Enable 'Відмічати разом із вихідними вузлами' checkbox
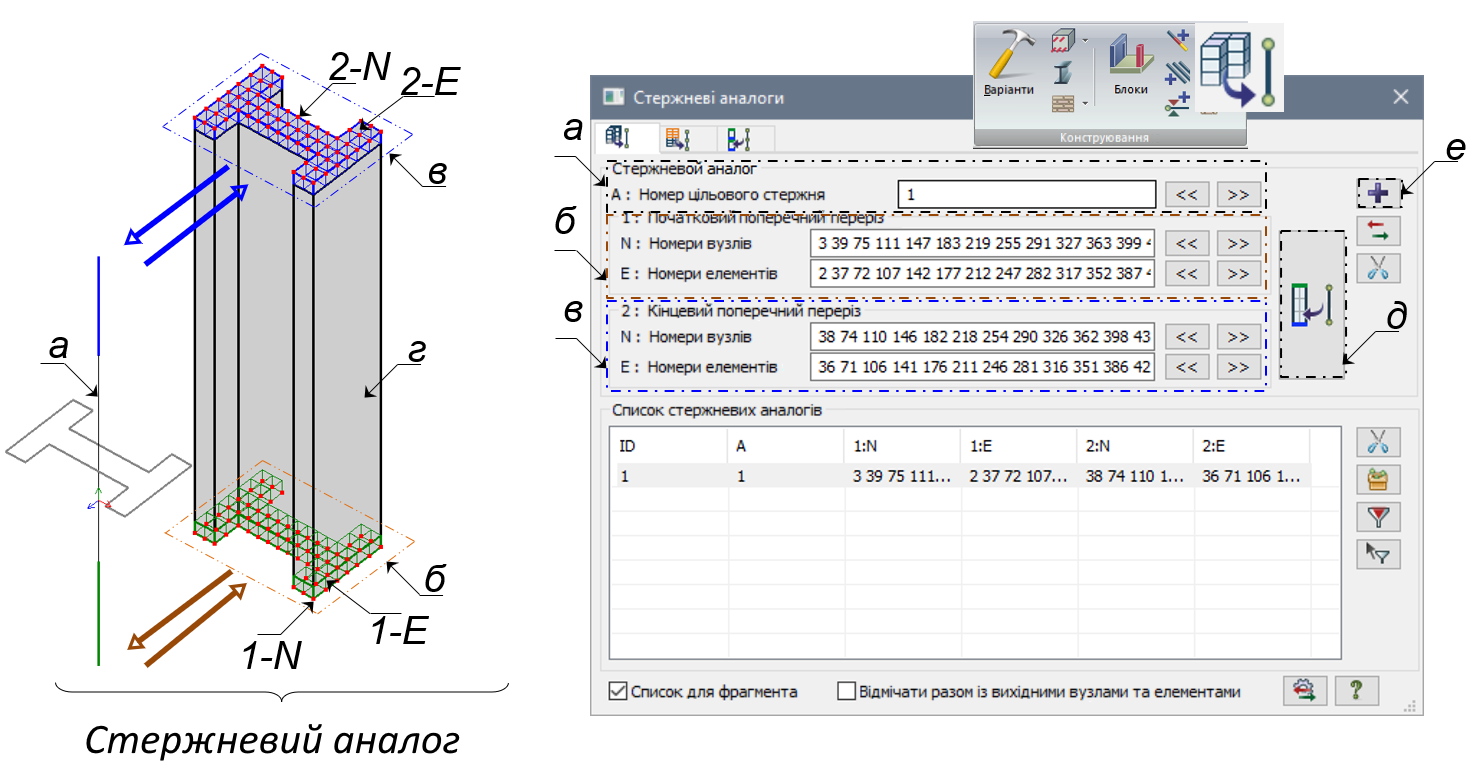Viewport: 1479px width, 781px height. (846, 691)
